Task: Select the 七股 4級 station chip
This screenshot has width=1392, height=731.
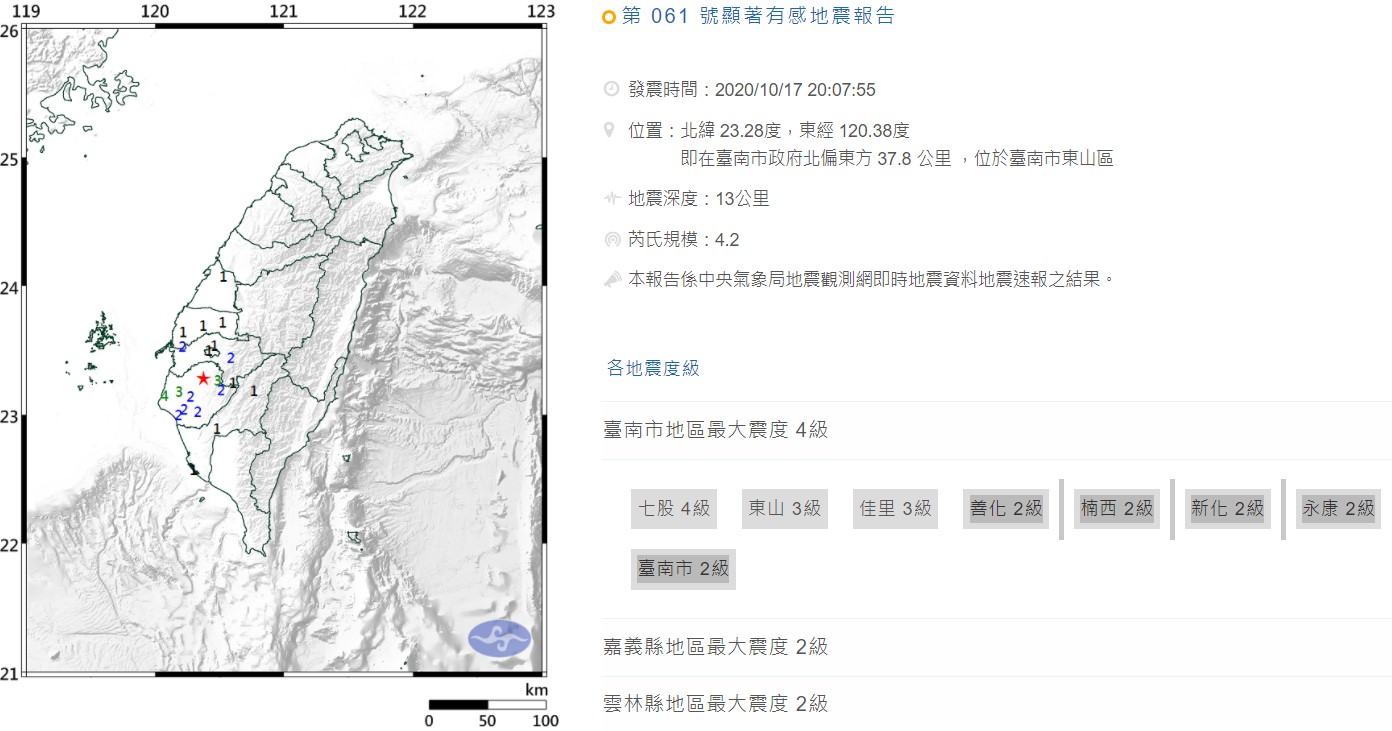Action: coord(673,508)
